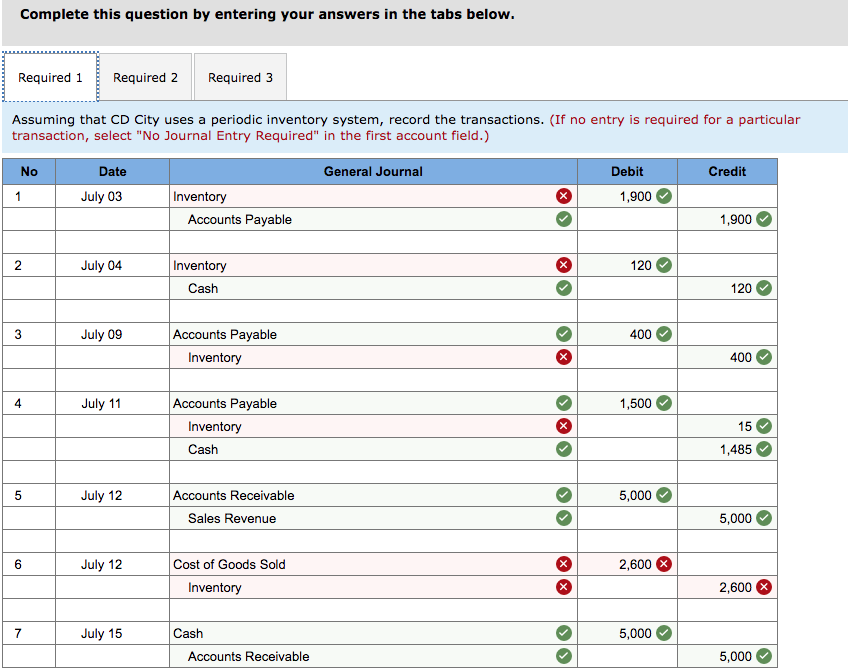Select the July 03 Inventory account field
The height and width of the screenshot is (668, 848).
pos(373,196)
